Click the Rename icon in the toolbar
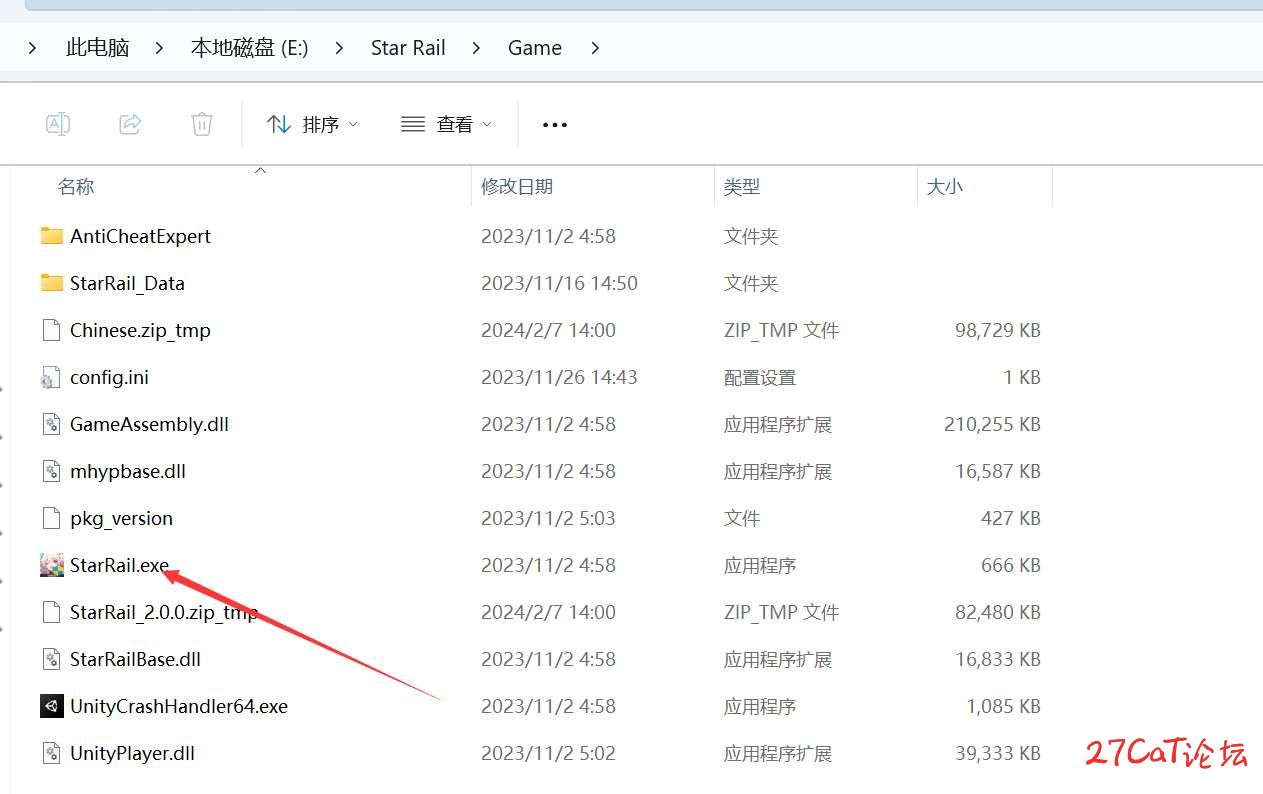The height and width of the screenshot is (794, 1263). [x=58, y=124]
